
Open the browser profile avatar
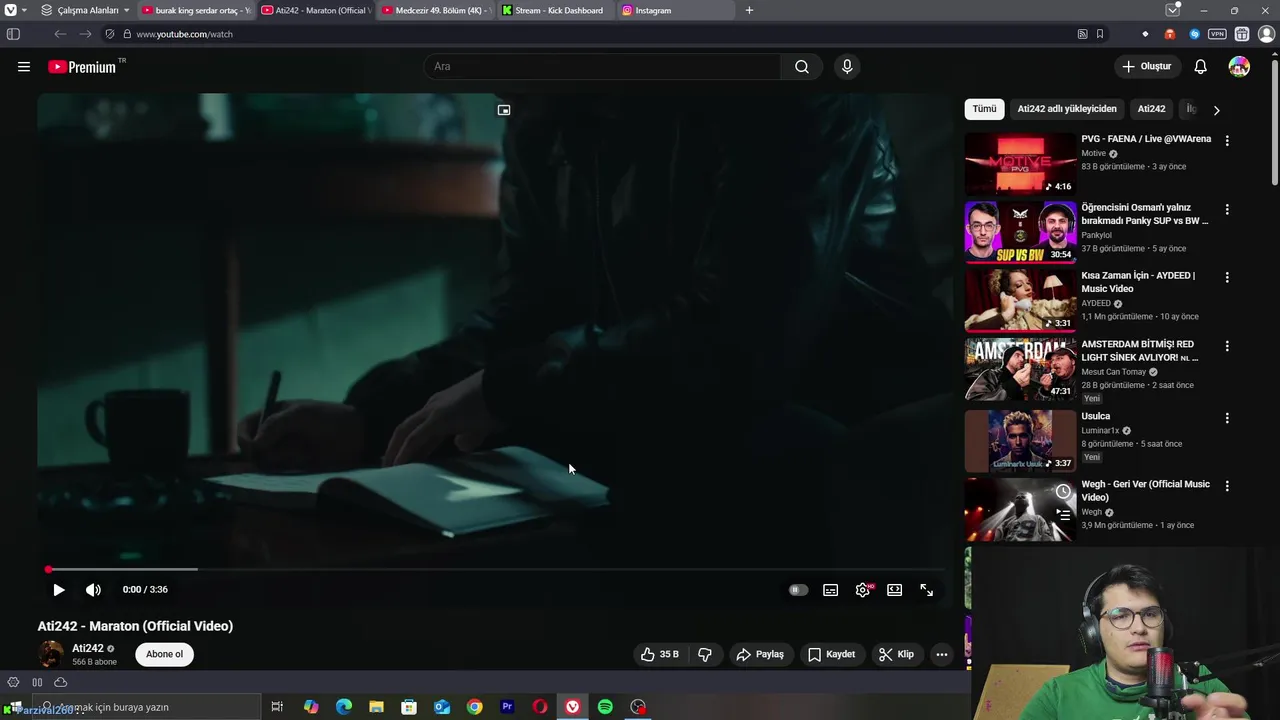click(1266, 34)
